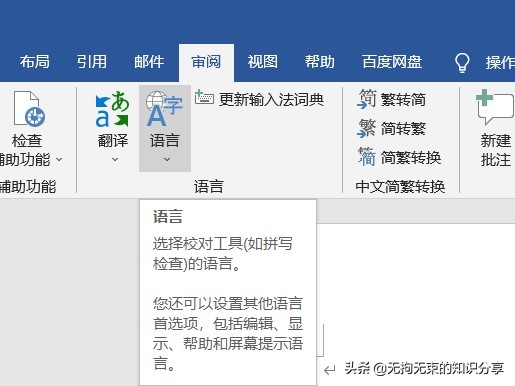Click the 简转繁 label

click(x=403, y=129)
